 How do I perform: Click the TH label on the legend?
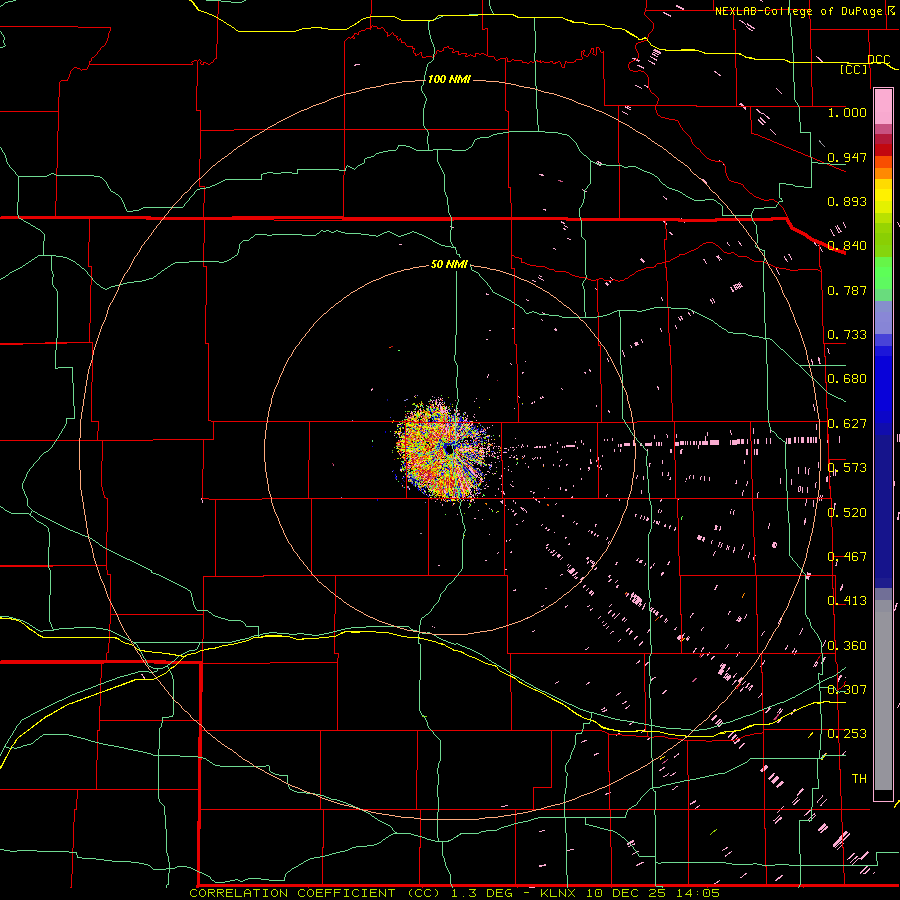coord(859,779)
